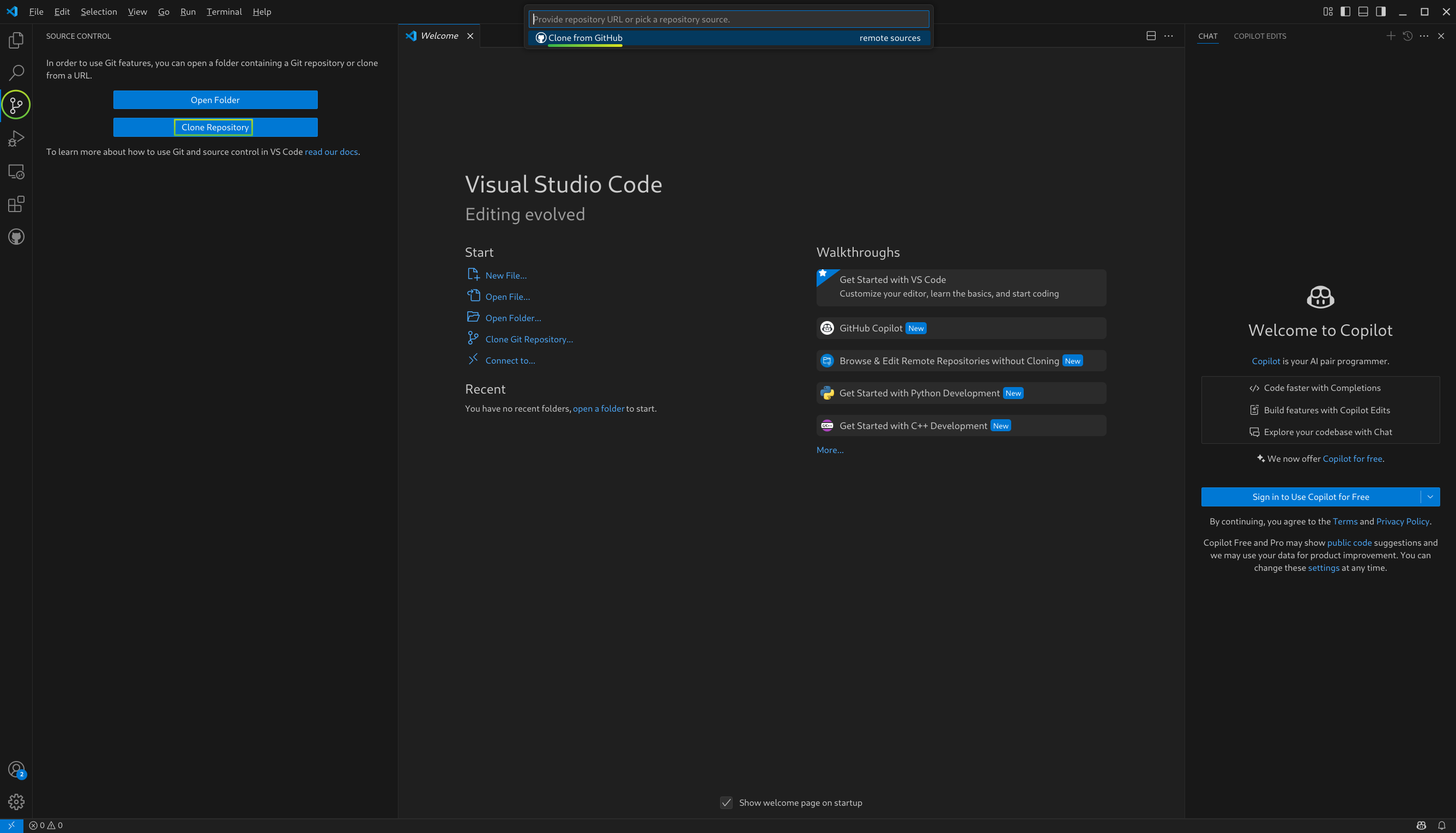Open the Edit menu
Image resolution: width=1456 pixels, height=833 pixels.
(x=62, y=11)
